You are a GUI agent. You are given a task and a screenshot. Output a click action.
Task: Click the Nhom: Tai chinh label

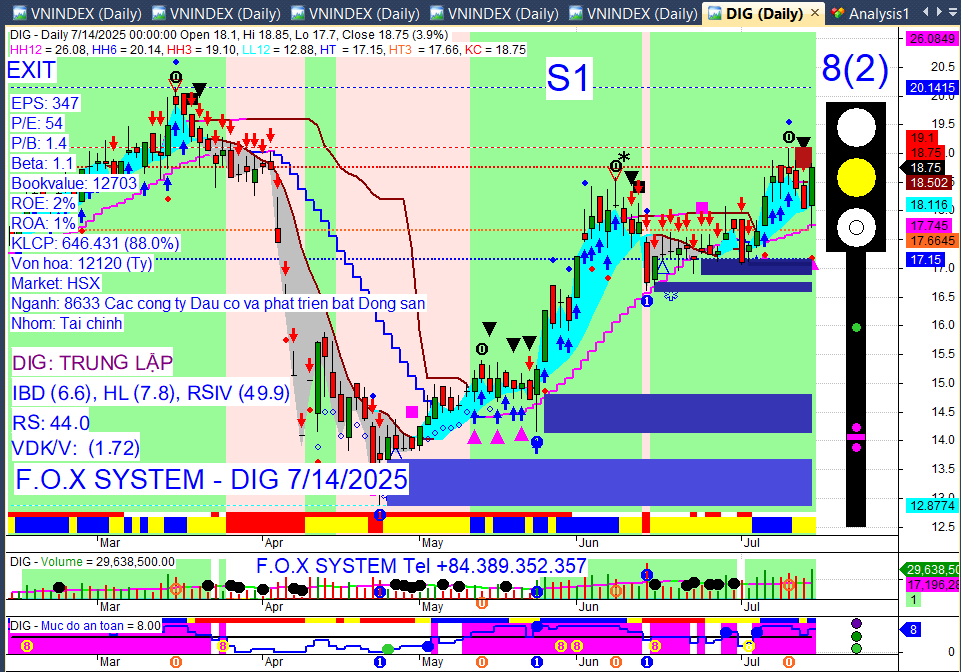[x=67, y=323]
